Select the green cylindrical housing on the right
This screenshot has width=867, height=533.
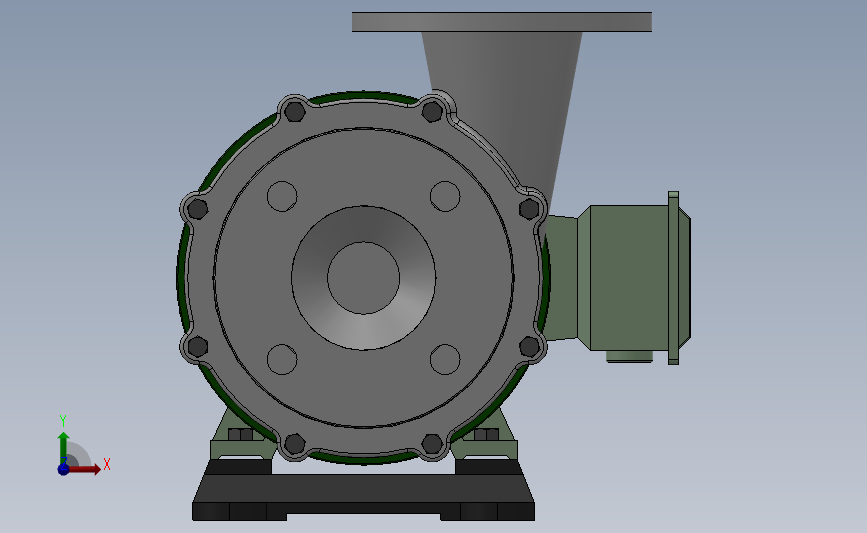629,278
